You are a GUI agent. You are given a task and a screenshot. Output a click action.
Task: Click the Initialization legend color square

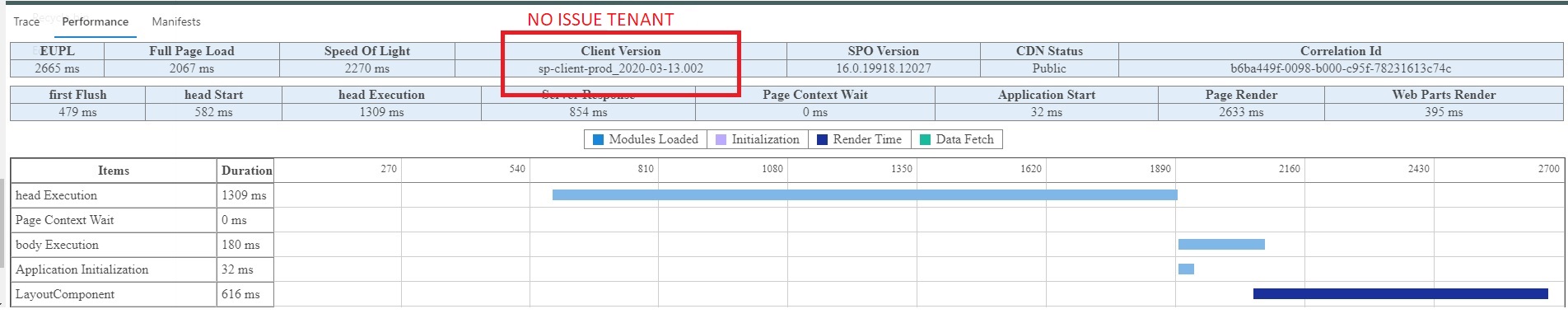(721, 140)
